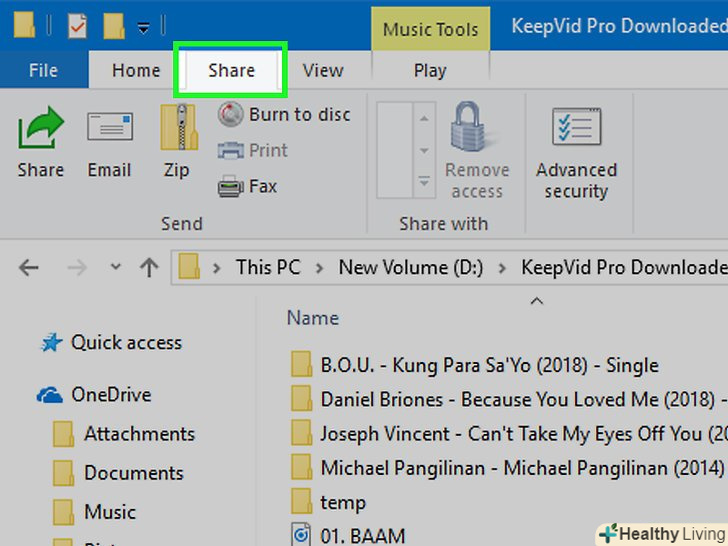728x546 pixels.
Task: Click the green Share arrow icon
Action: 41,126
